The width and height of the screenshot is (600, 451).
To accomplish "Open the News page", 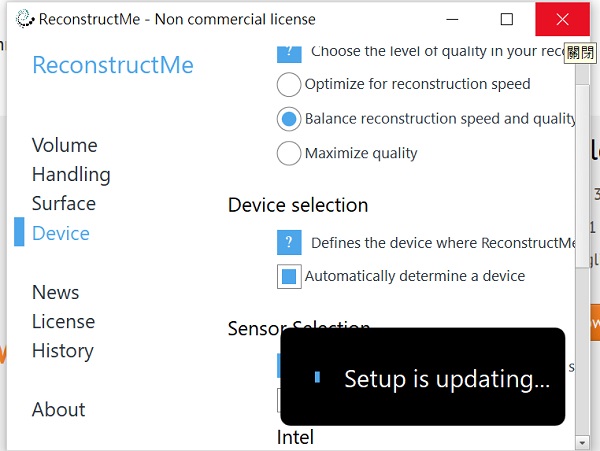I will (56, 292).
